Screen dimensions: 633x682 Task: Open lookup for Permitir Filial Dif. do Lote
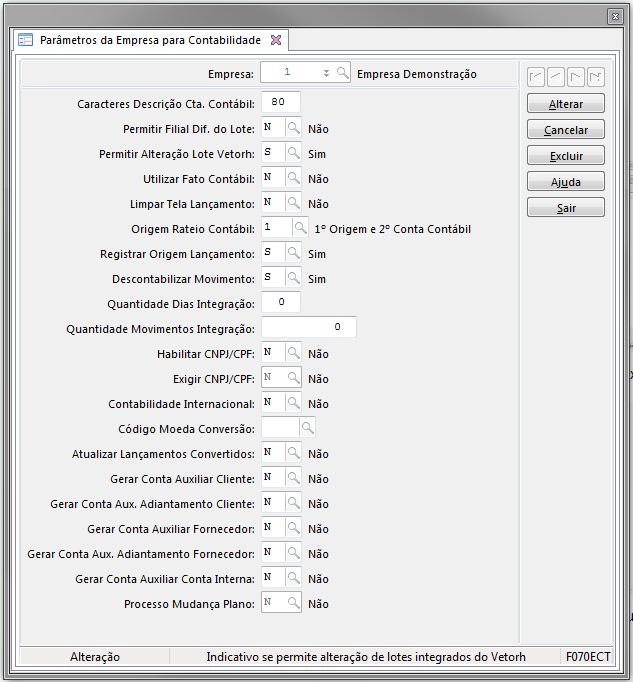(x=294, y=128)
